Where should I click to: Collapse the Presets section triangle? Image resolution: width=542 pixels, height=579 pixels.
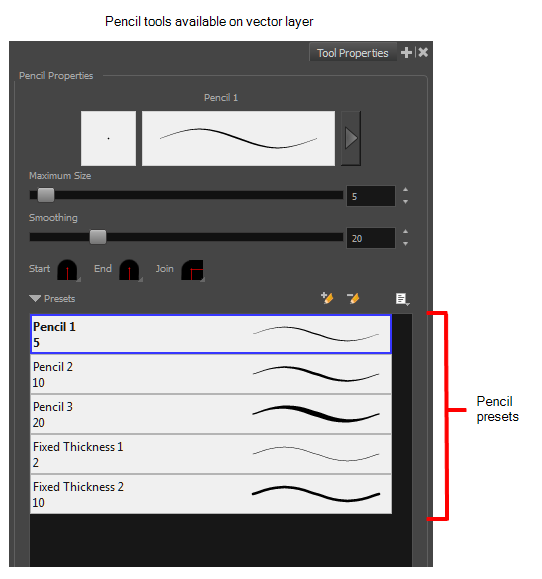point(35,298)
